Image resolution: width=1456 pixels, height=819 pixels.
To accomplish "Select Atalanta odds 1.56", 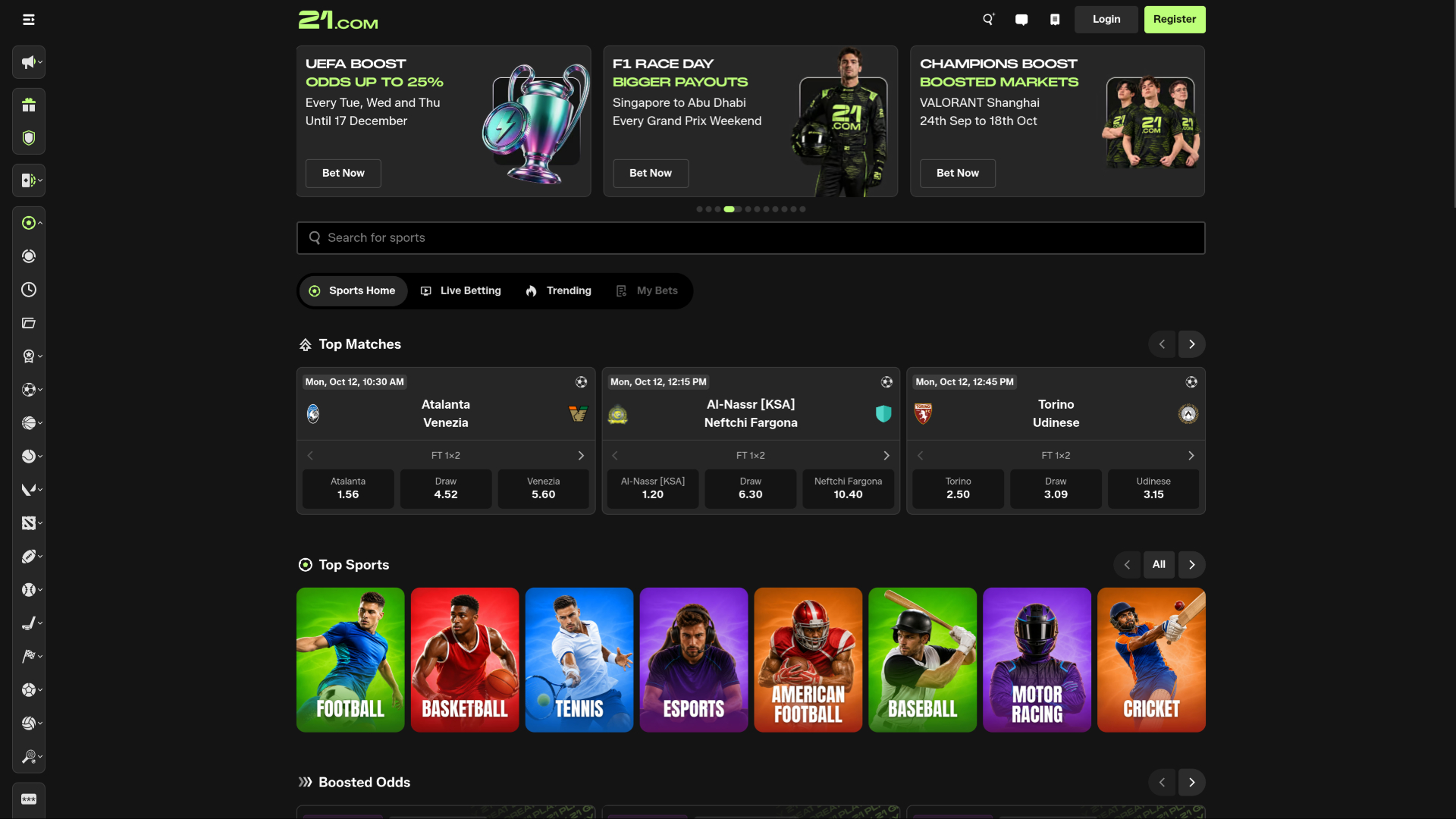I will pos(348,488).
